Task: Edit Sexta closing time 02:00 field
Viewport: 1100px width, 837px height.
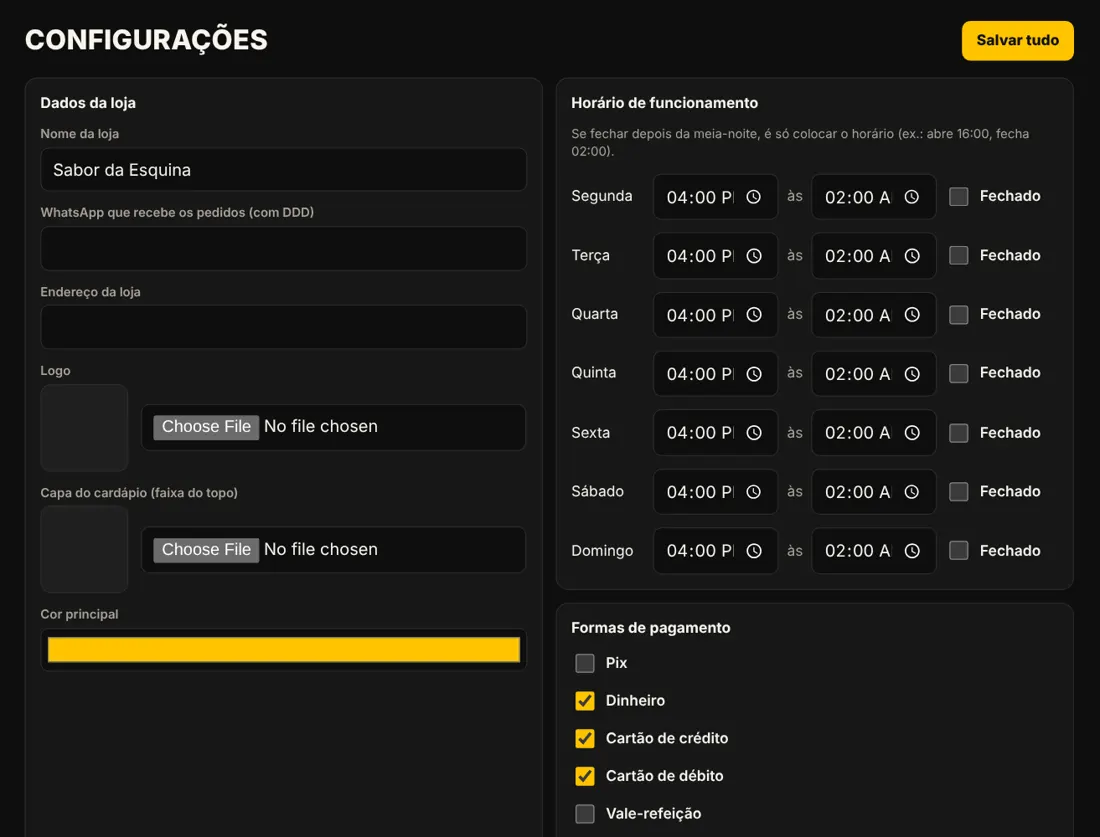Action: [x=873, y=433]
